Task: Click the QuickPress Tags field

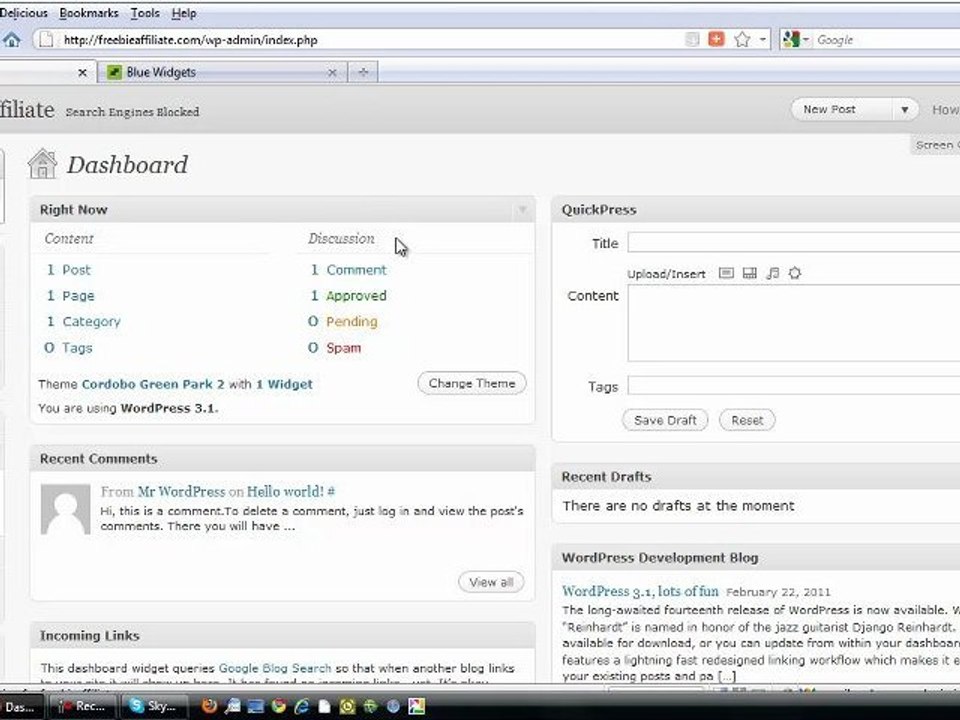Action: point(793,386)
